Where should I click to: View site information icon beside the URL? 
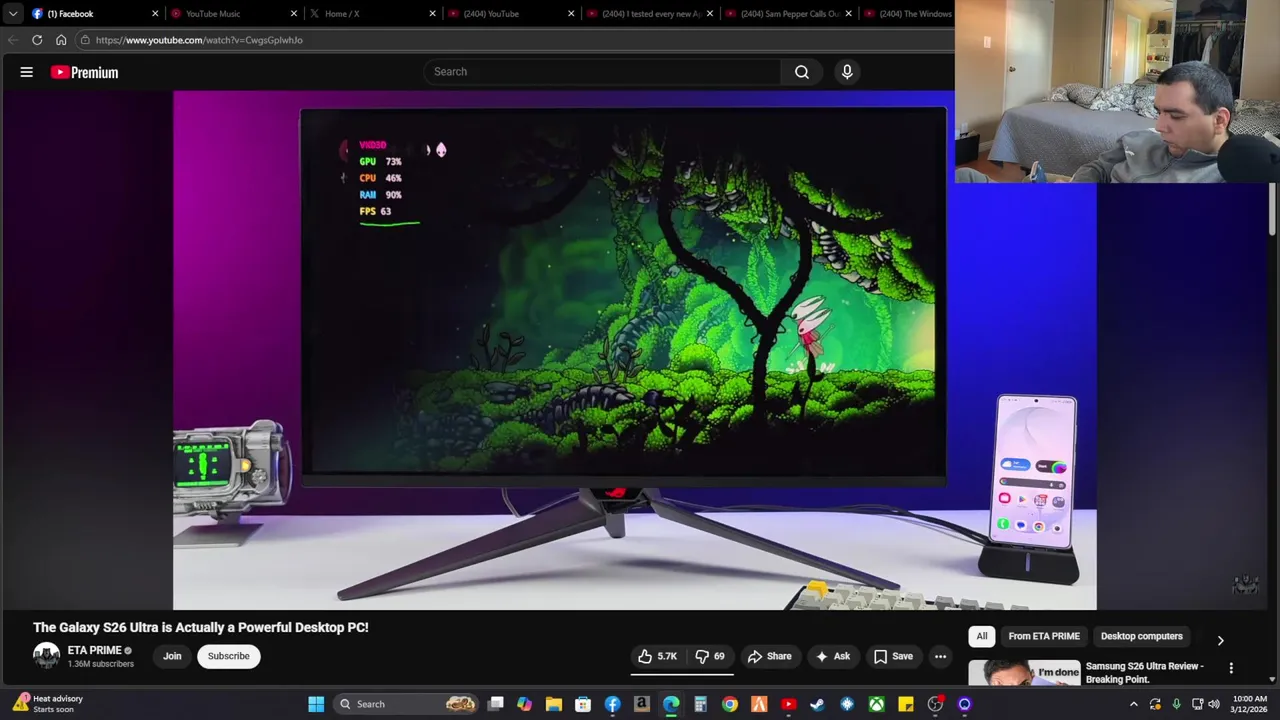(86, 40)
